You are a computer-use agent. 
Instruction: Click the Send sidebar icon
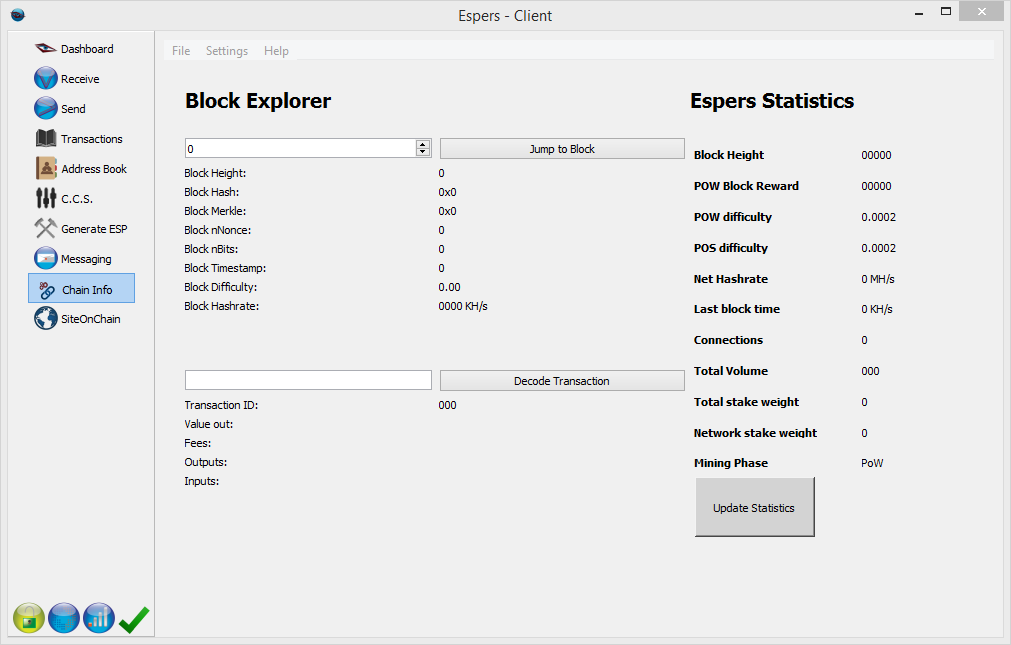[46, 108]
